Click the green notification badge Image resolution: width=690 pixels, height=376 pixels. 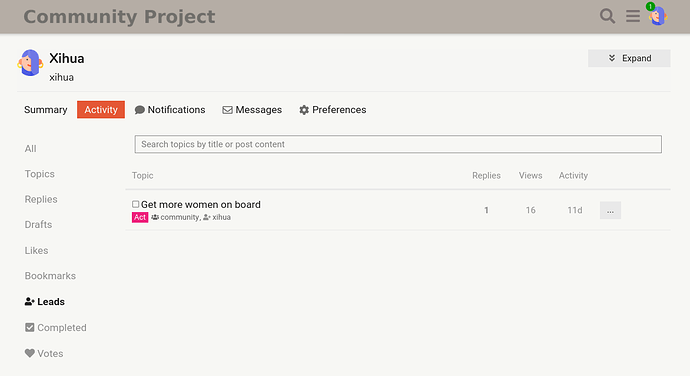[650, 6]
